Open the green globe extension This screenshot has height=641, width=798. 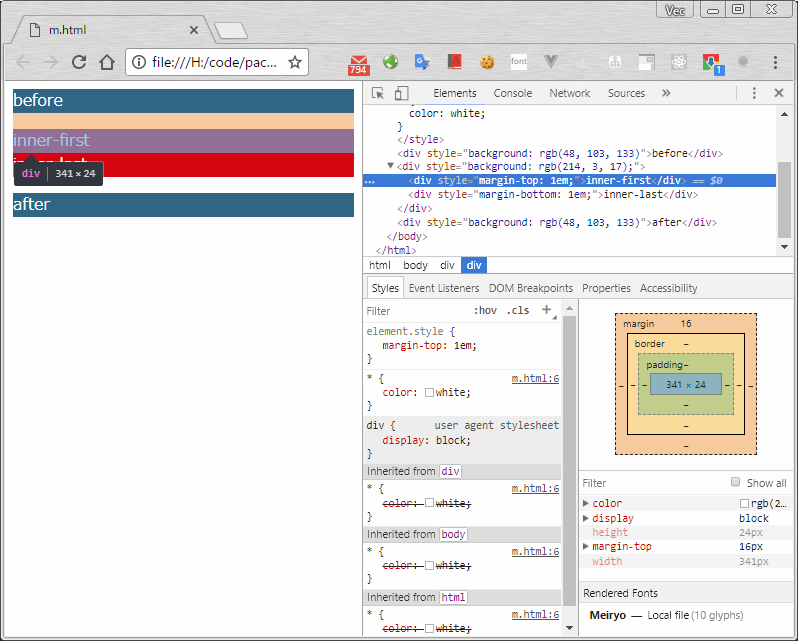(390, 62)
